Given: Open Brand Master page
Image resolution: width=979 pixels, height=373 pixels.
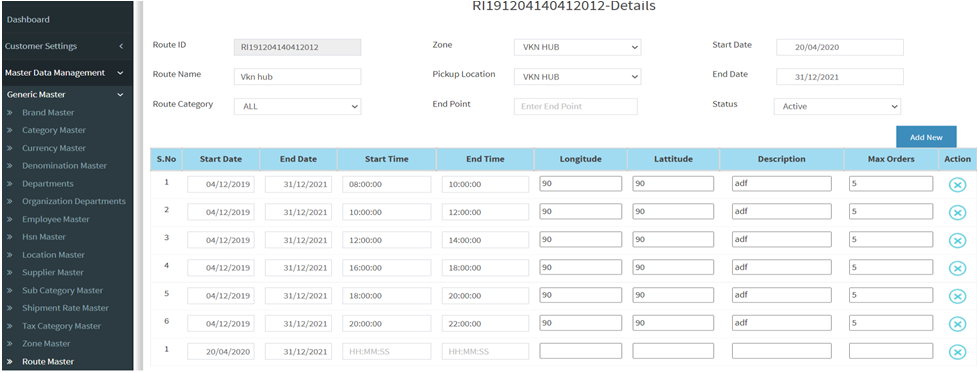Looking at the screenshot, I should click(48, 112).
